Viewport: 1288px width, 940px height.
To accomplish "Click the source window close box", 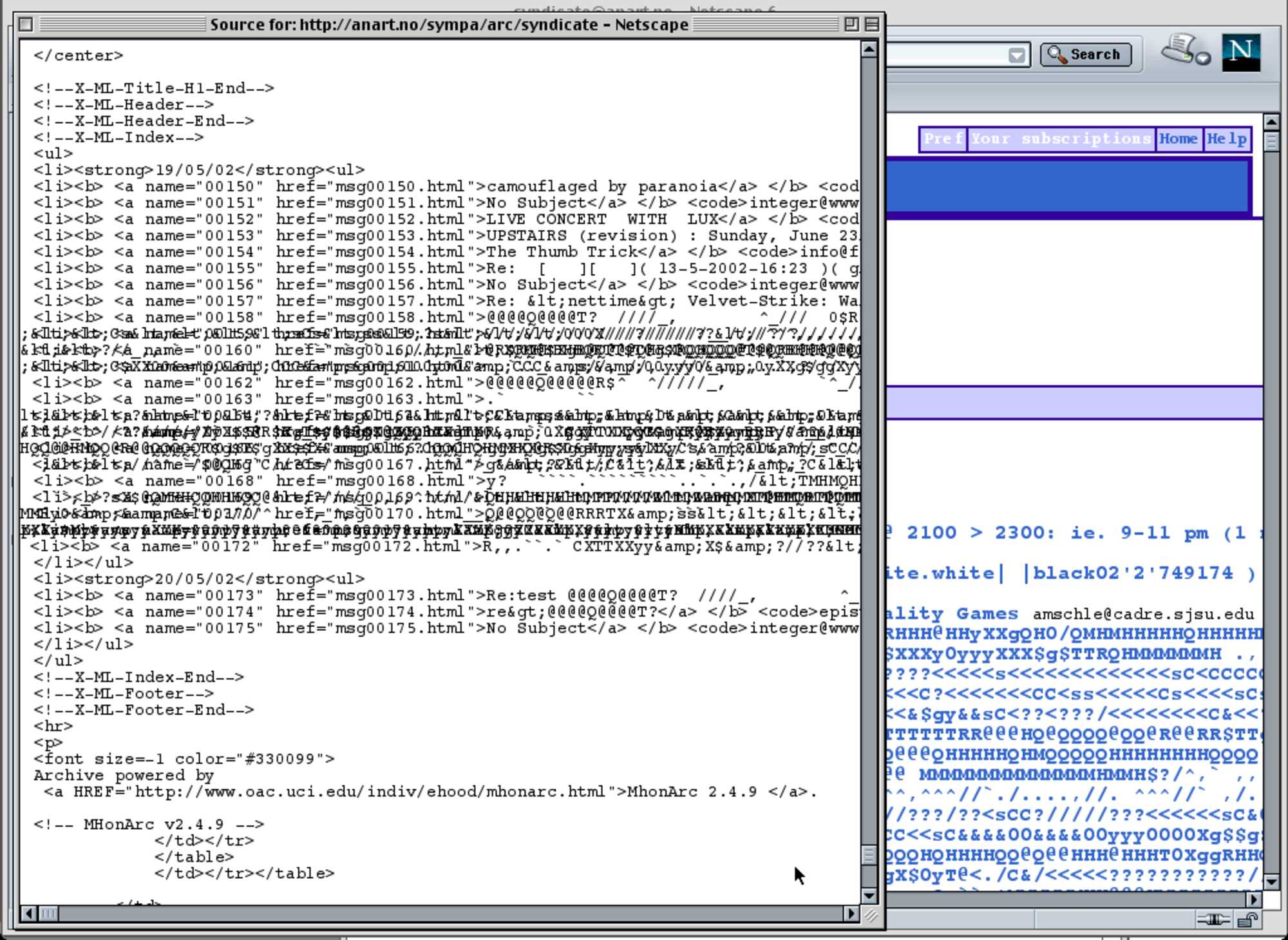I will click(26, 24).
